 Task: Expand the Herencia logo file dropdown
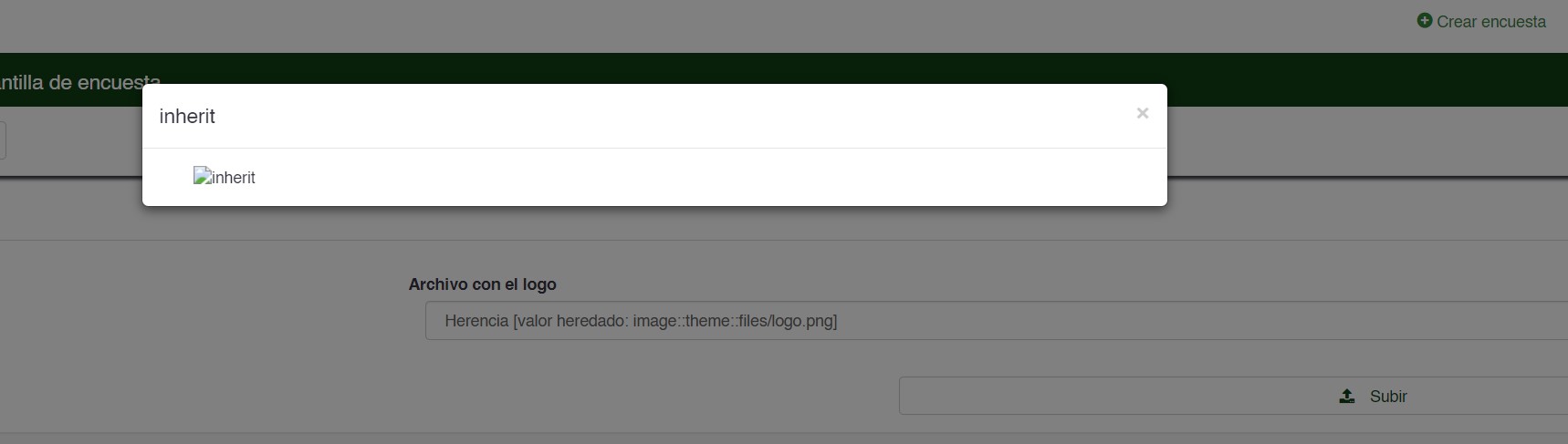click(997, 321)
